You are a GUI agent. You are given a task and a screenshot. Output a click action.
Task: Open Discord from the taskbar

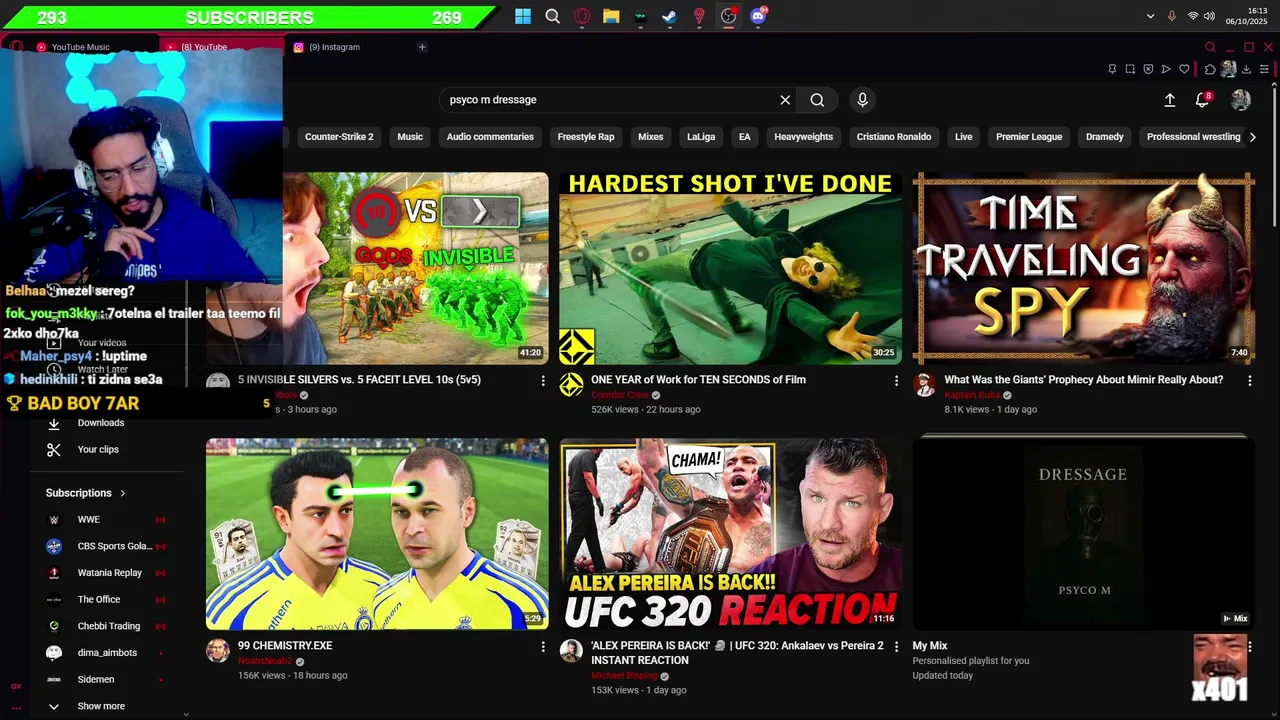pos(758,16)
